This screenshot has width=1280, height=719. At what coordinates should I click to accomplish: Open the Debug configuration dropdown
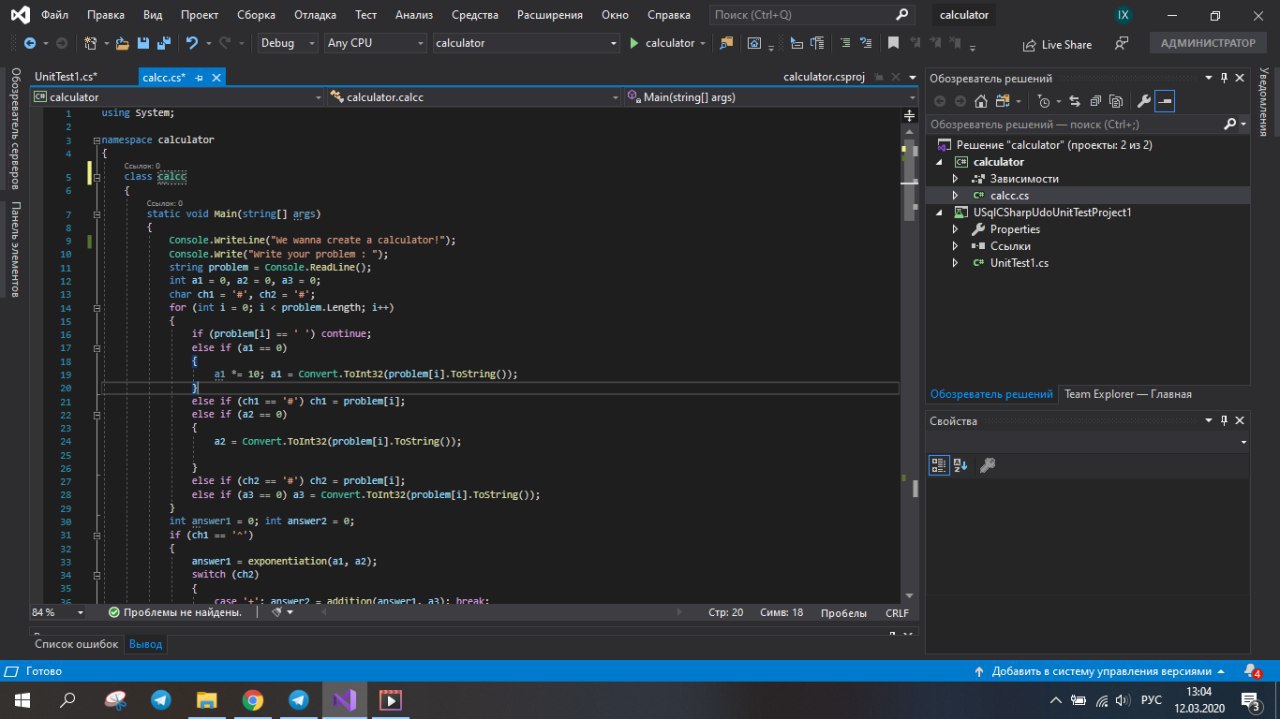[286, 43]
